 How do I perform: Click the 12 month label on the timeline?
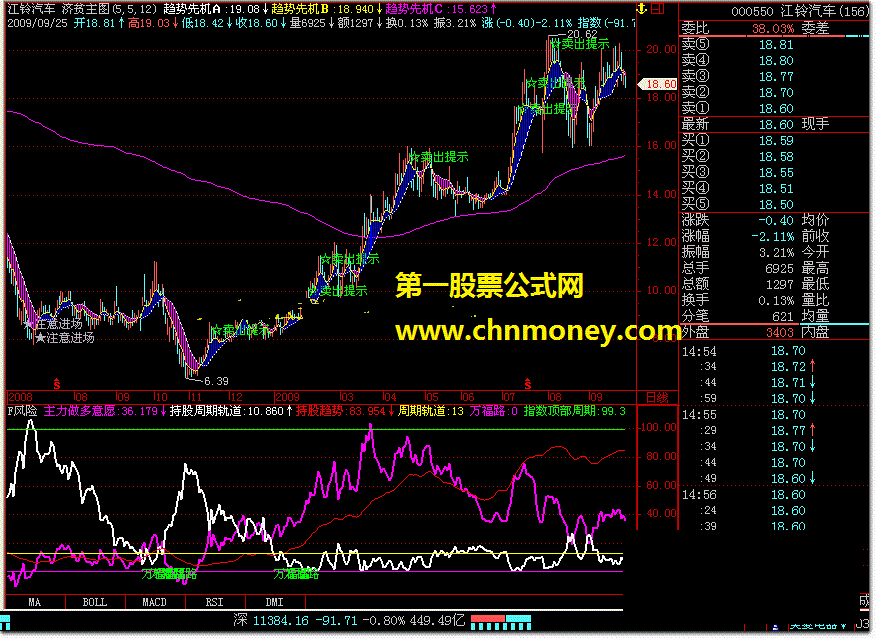[236, 397]
